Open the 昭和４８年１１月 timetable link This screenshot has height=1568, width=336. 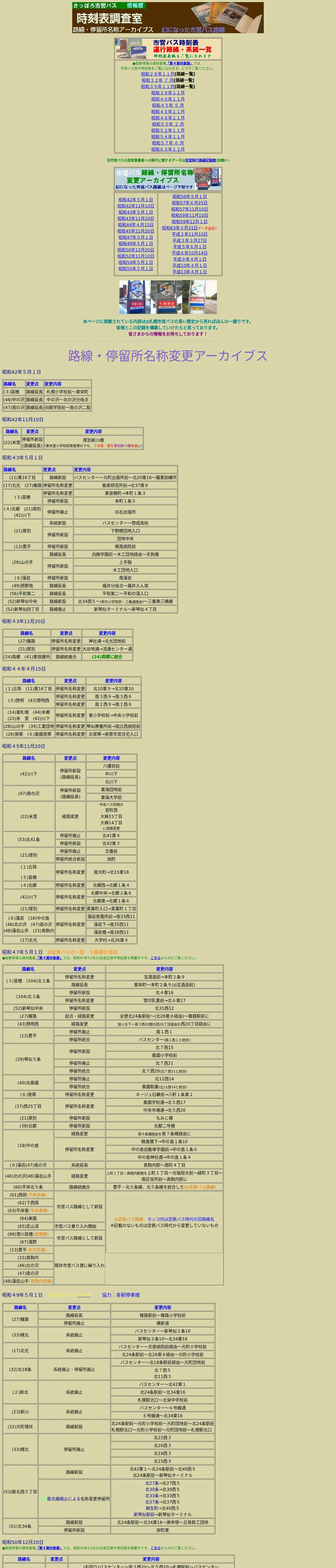coord(168,118)
